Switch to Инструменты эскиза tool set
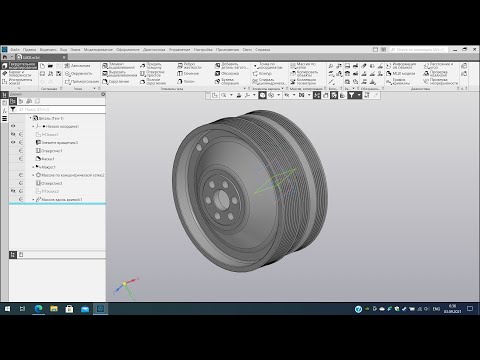Viewport: 480px width, 360px height. pyautogui.click(x=17, y=81)
